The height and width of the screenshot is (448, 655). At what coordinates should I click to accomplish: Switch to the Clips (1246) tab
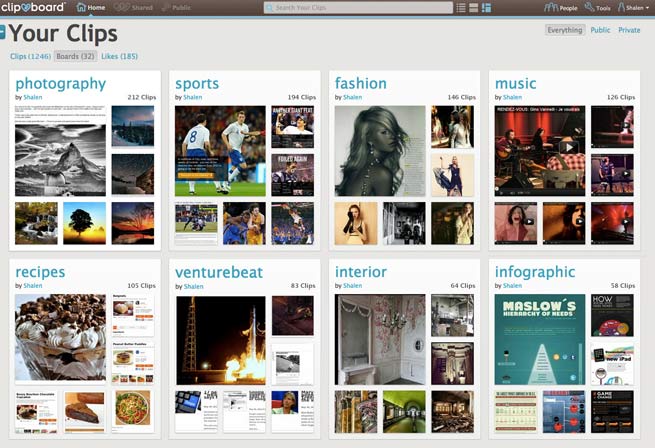pyautogui.click(x=30, y=56)
